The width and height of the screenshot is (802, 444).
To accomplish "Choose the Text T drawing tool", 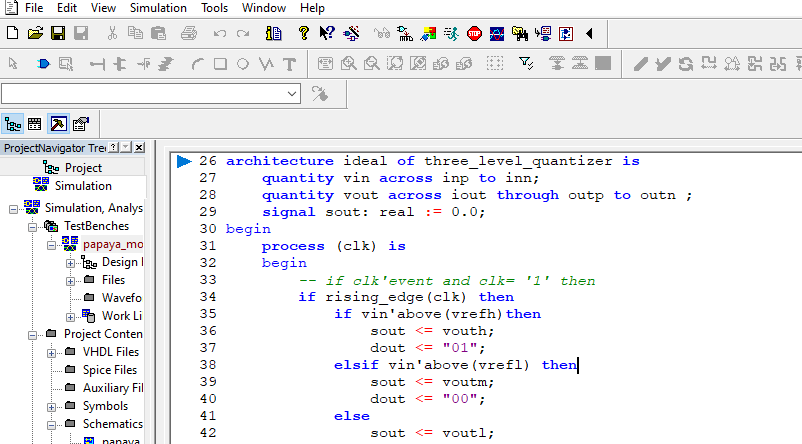I will pos(289,64).
